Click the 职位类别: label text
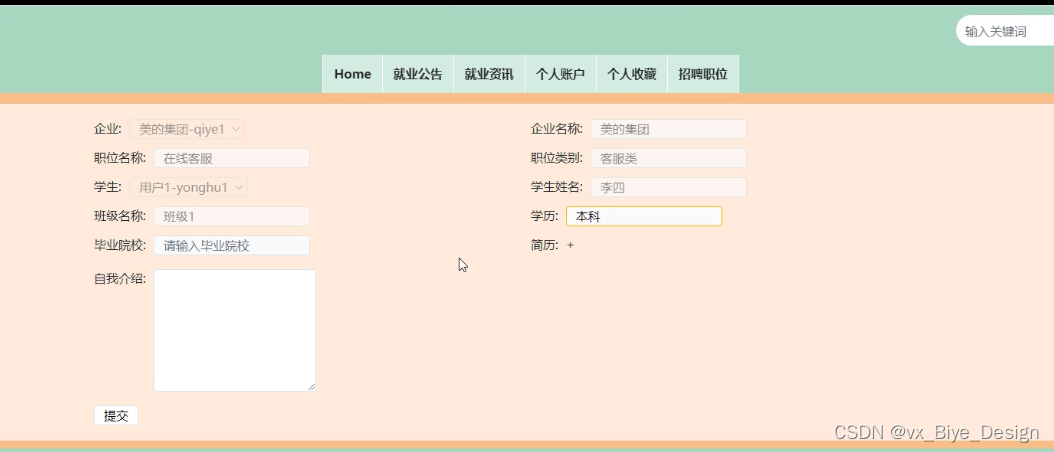This screenshot has width=1054, height=452. tap(557, 158)
